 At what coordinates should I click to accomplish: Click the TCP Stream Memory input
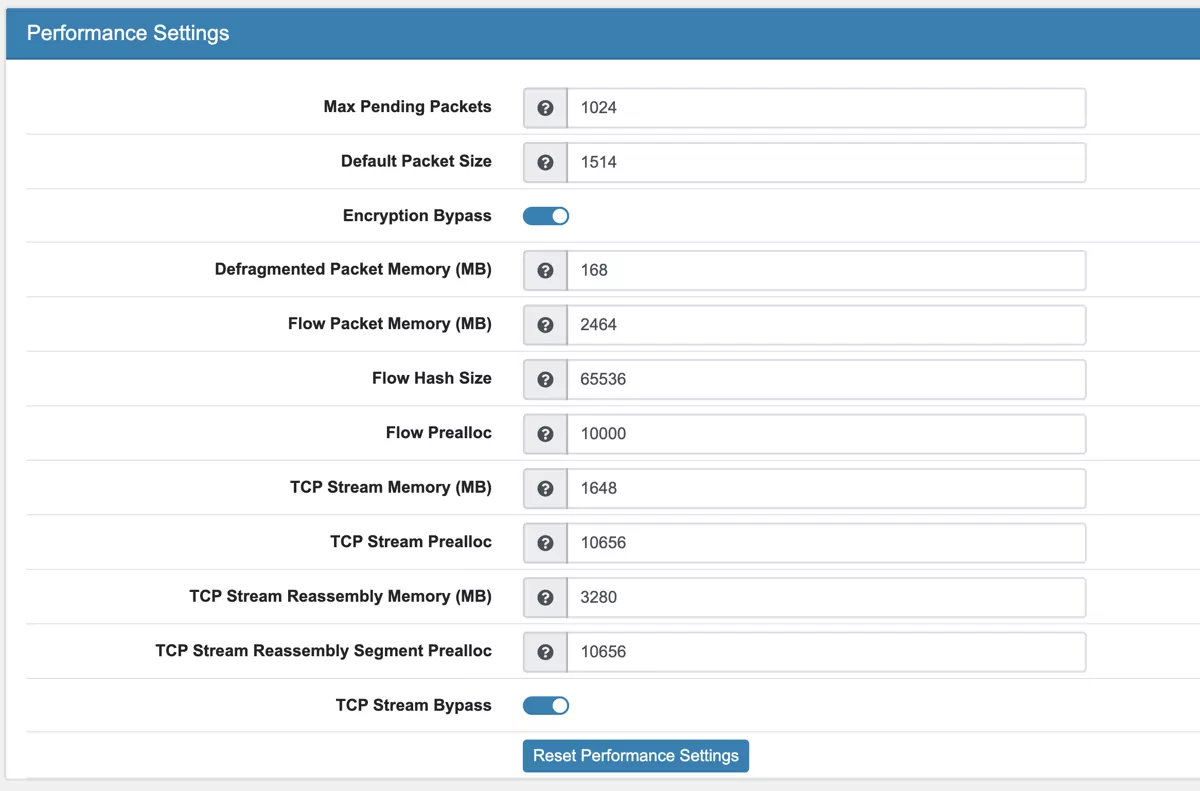825,488
